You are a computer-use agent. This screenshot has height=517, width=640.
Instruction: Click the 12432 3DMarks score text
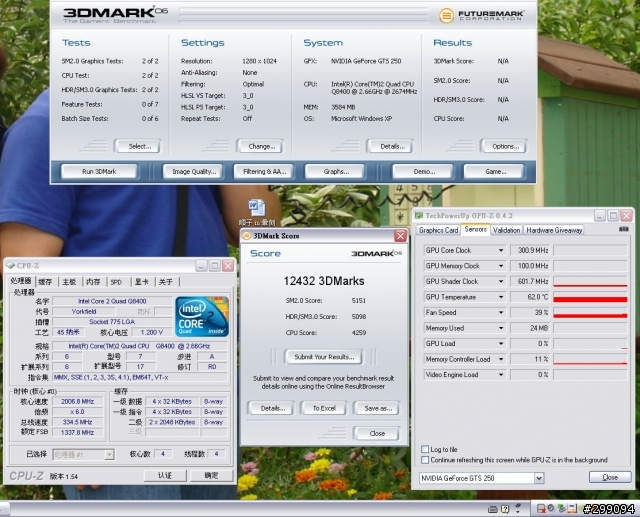324,281
